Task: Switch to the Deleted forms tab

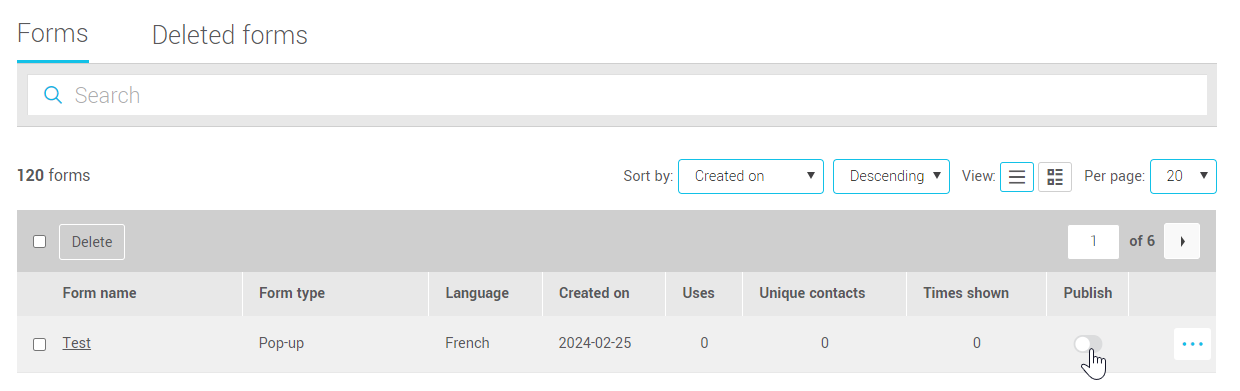Action: [x=230, y=35]
